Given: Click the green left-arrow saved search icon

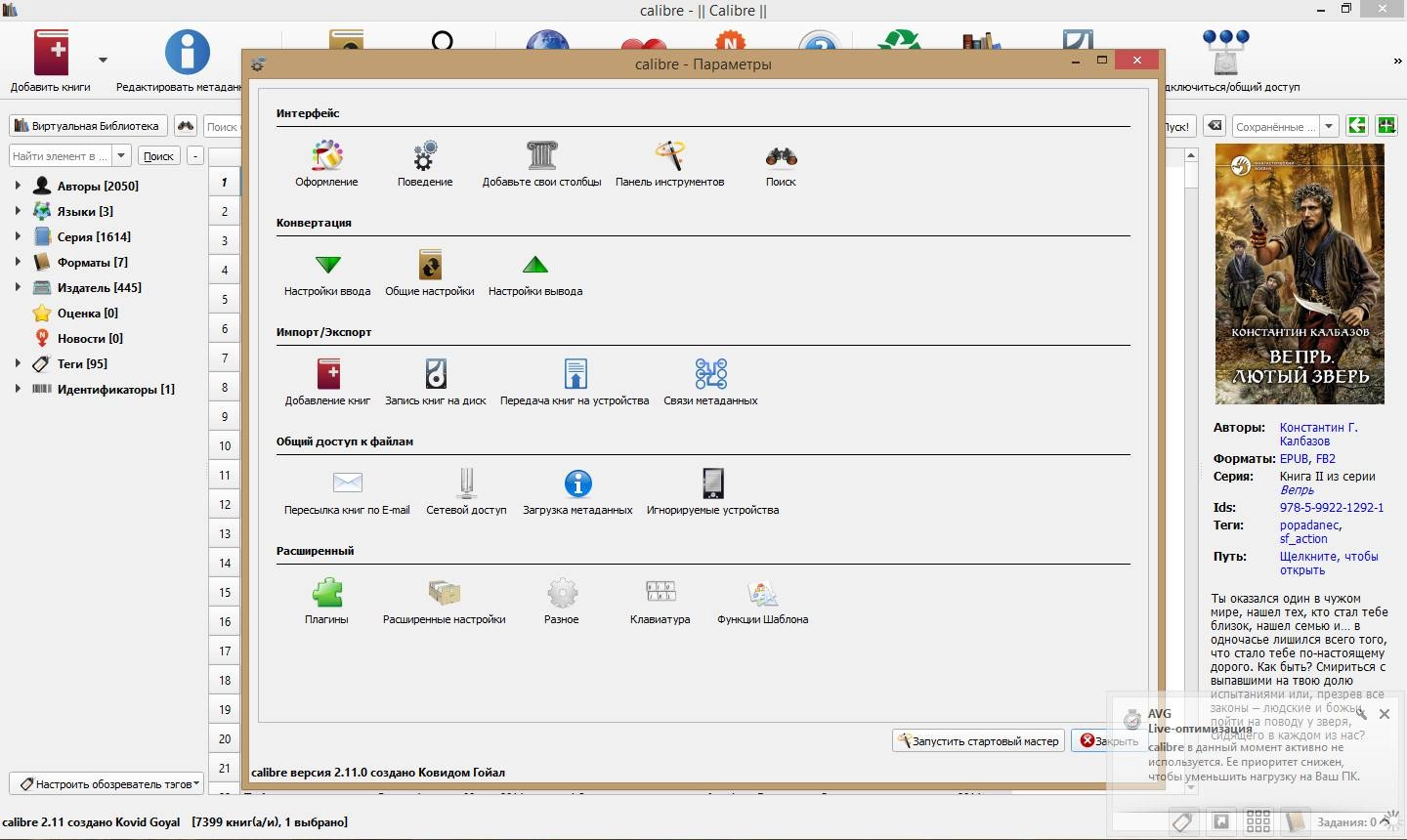Looking at the screenshot, I should point(1356,125).
